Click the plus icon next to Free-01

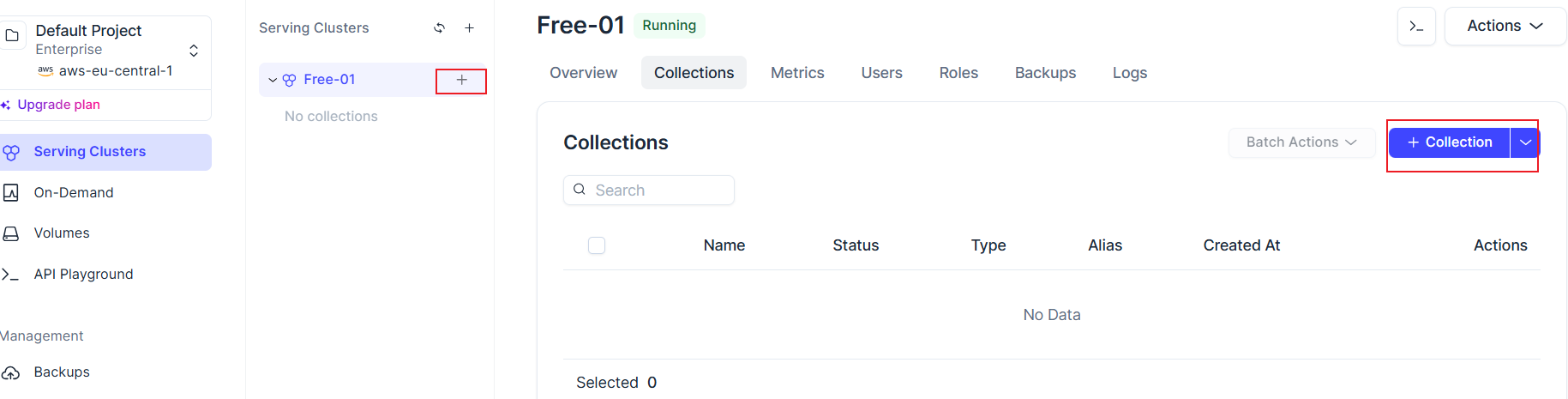coord(461,80)
